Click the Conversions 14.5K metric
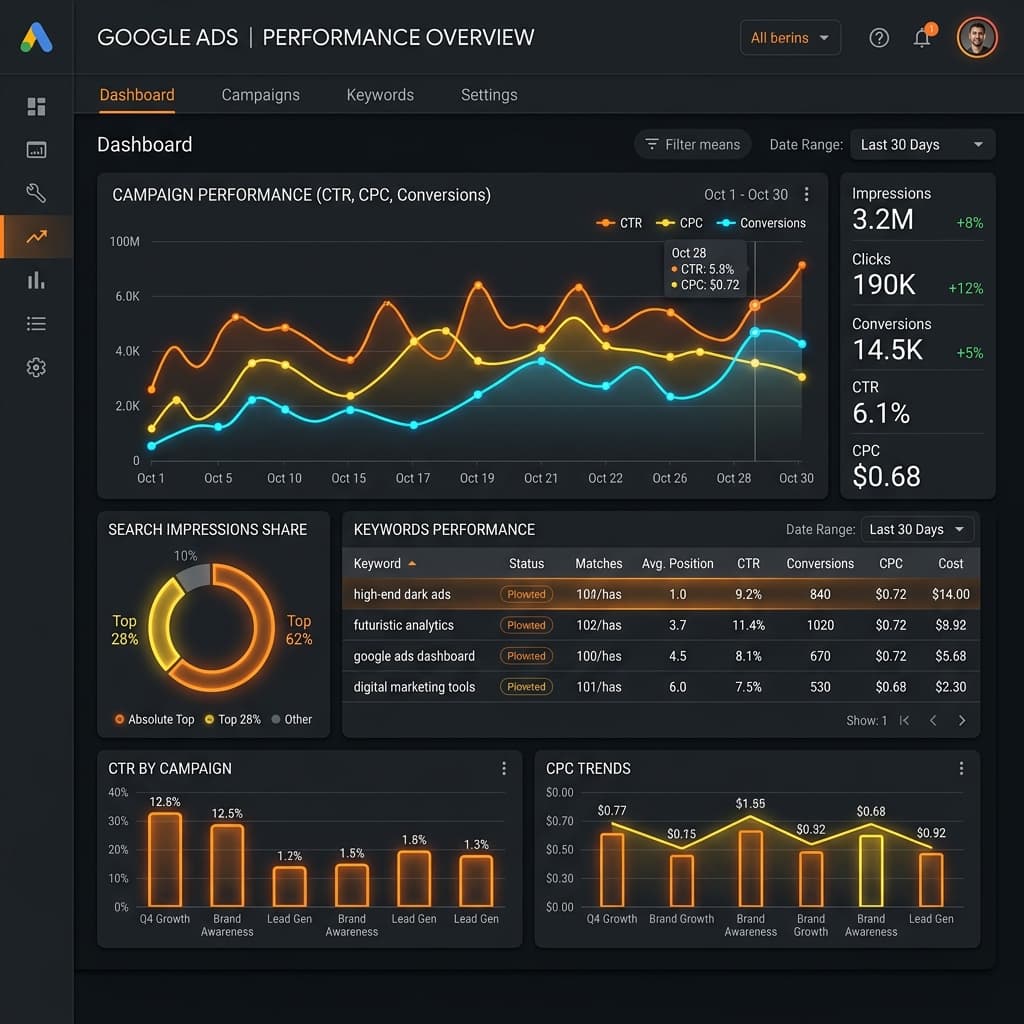This screenshot has width=1024, height=1024. click(x=917, y=340)
